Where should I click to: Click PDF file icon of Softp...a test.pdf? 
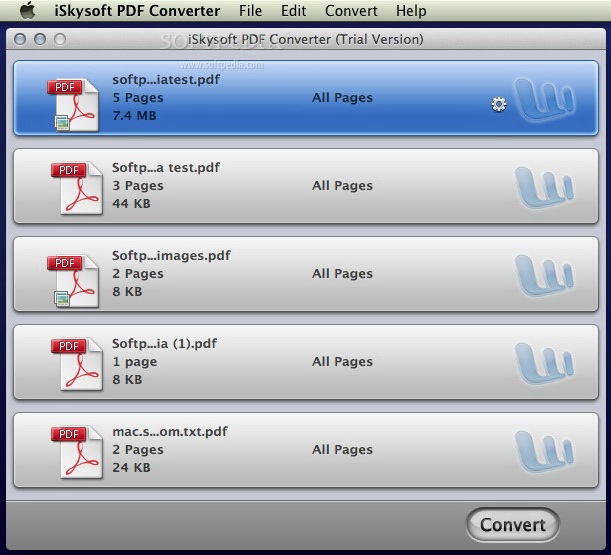tap(77, 188)
